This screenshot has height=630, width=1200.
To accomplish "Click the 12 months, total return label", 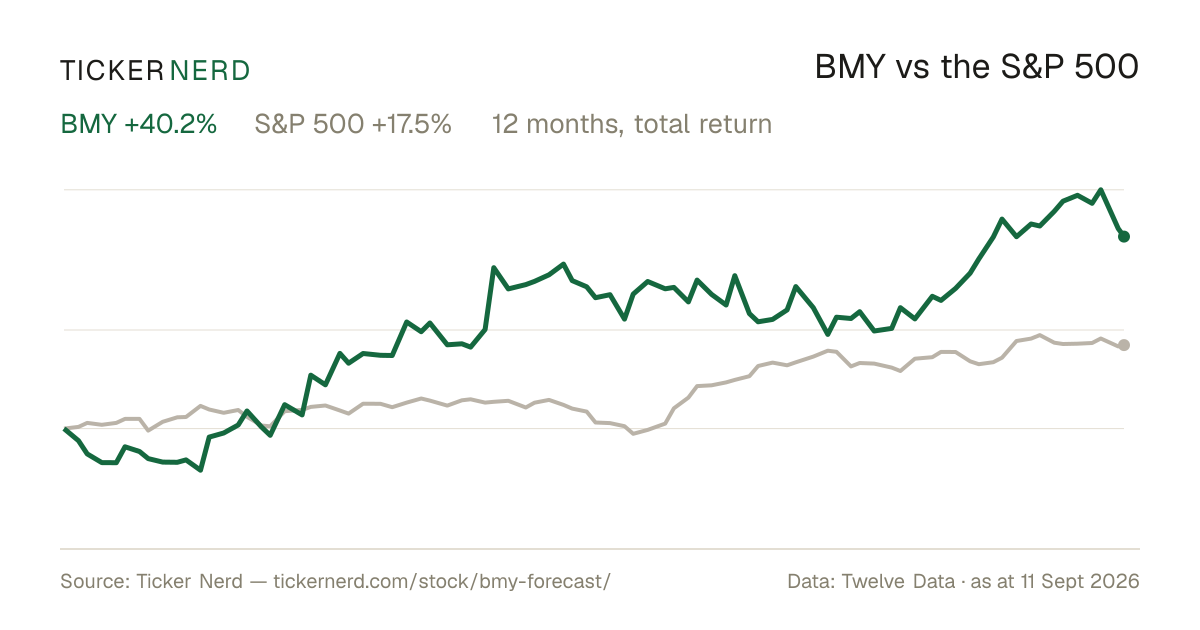I will point(632,124).
